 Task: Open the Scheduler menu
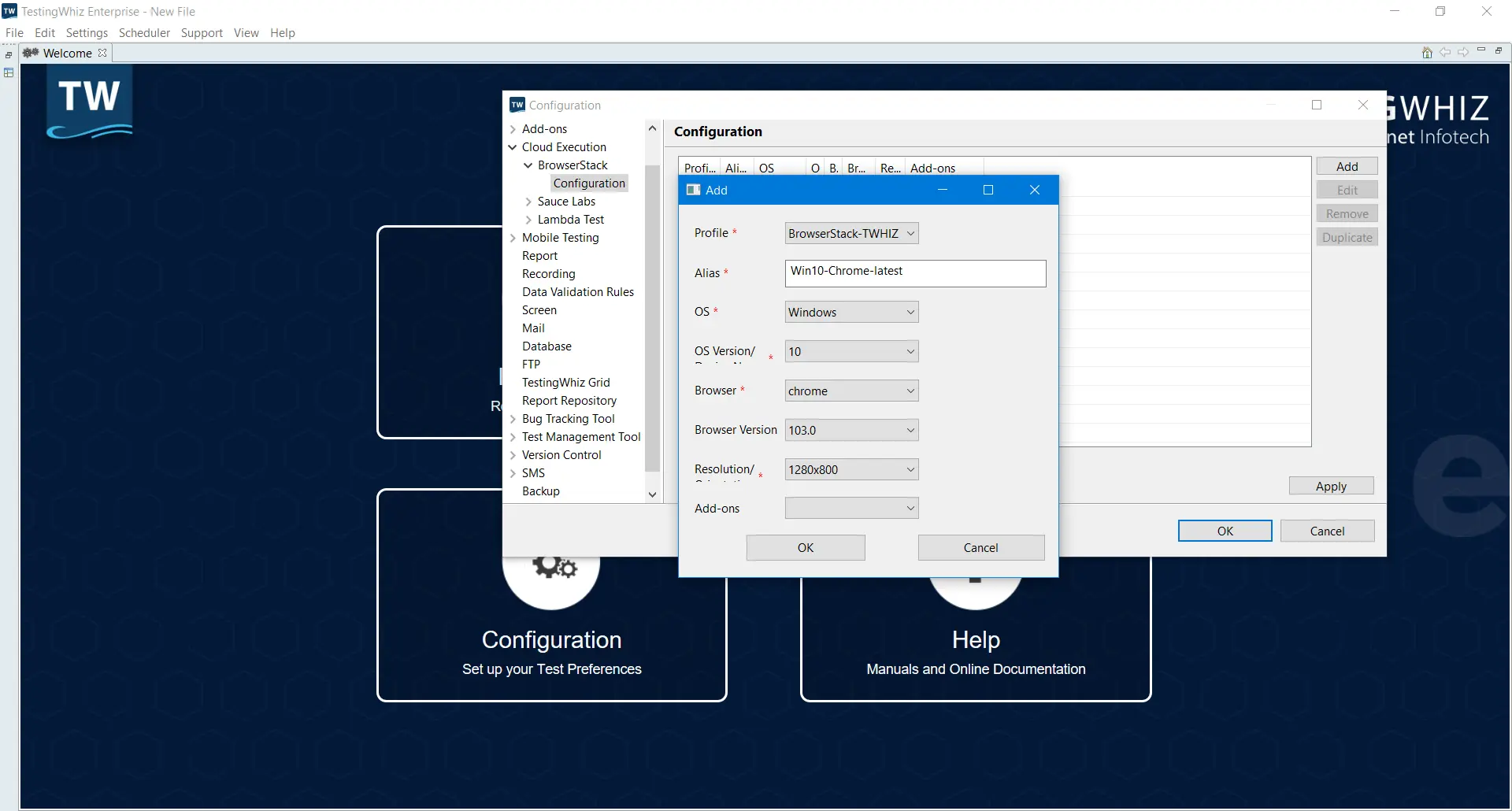144,33
